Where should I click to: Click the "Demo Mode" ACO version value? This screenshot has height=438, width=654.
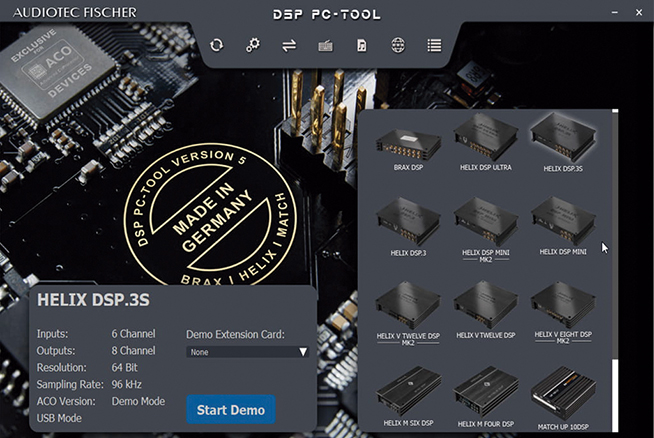[138, 401]
